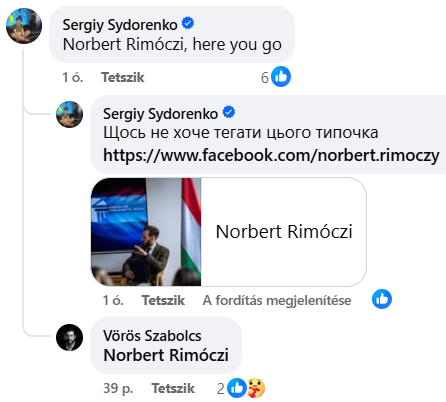Open Sergiy Sydorenko's avatar on top comment

[24, 26]
